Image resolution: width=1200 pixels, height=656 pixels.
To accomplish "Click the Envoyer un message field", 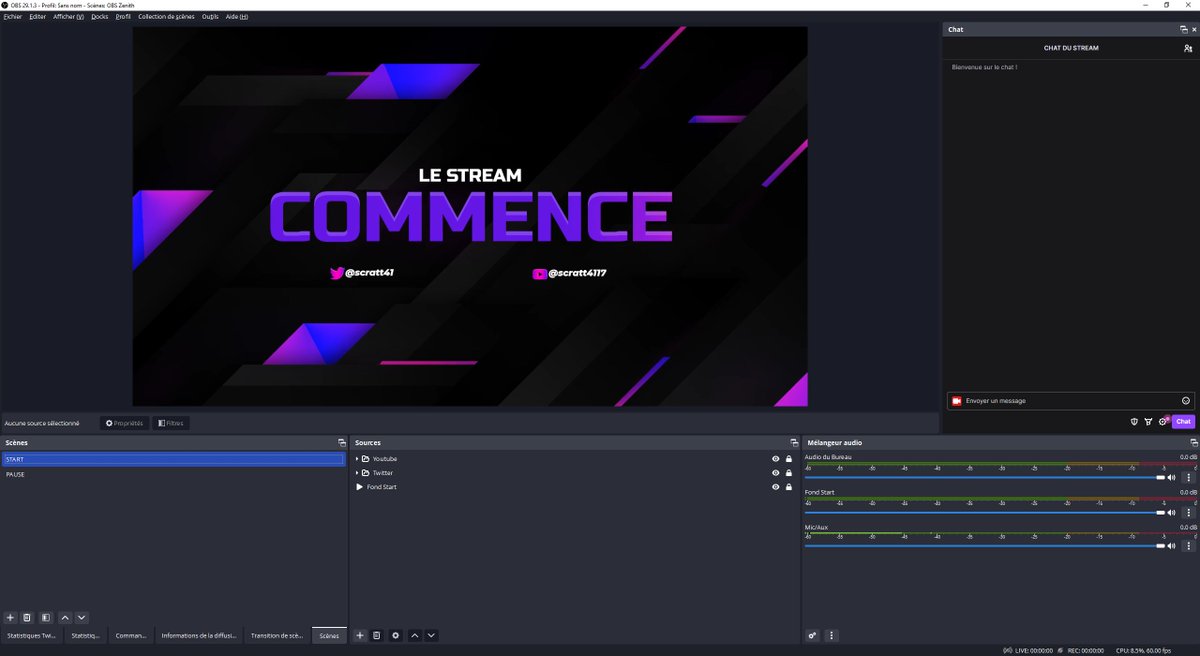I will coord(1070,401).
